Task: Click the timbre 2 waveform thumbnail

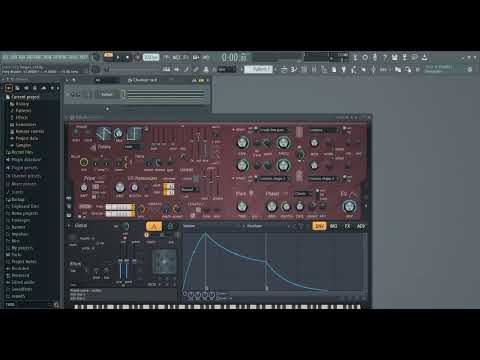Action: 134,134
